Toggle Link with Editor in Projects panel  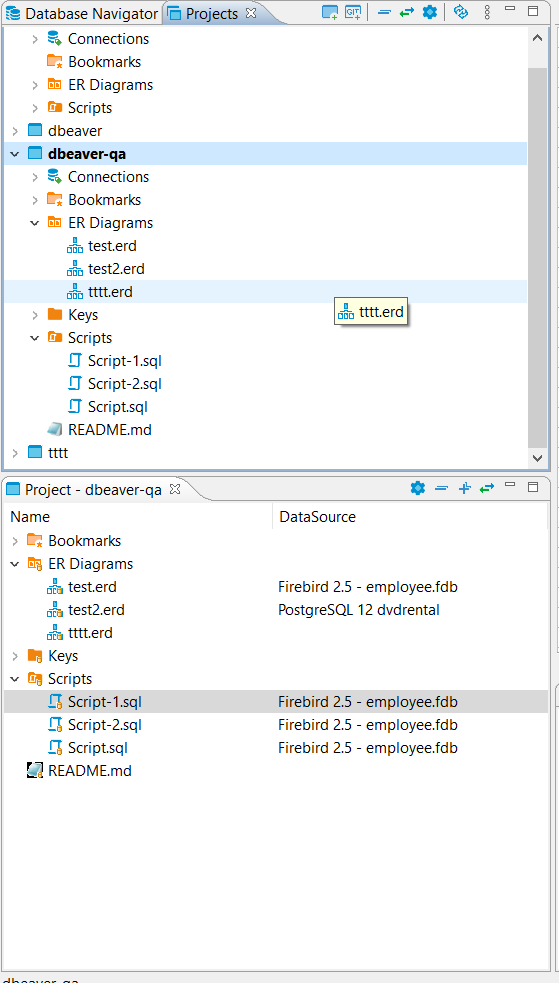[407, 13]
